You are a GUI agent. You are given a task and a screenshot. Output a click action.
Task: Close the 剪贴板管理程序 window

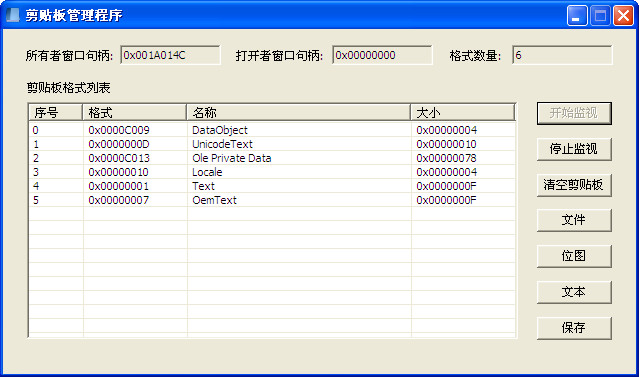click(x=623, y=15)
